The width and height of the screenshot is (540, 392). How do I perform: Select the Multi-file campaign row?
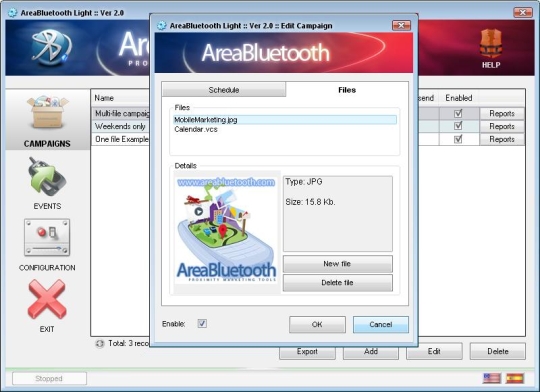[121, 113]
